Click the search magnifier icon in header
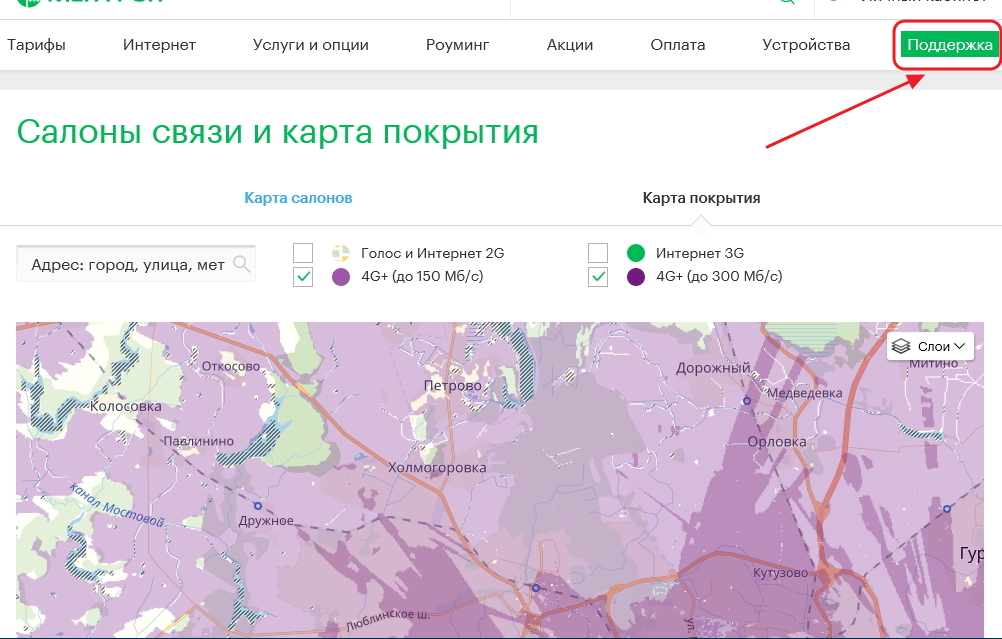 (788, 2)
